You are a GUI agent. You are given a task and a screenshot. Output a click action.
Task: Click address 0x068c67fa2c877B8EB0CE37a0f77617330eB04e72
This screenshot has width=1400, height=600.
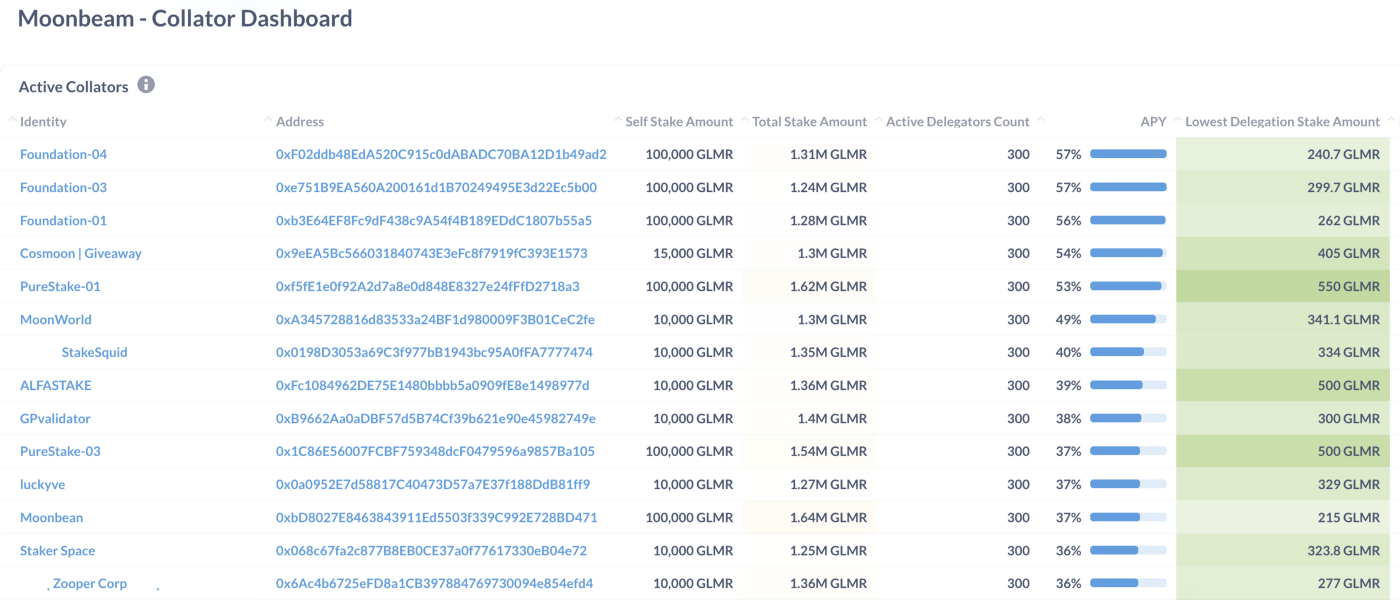(431, 550)
